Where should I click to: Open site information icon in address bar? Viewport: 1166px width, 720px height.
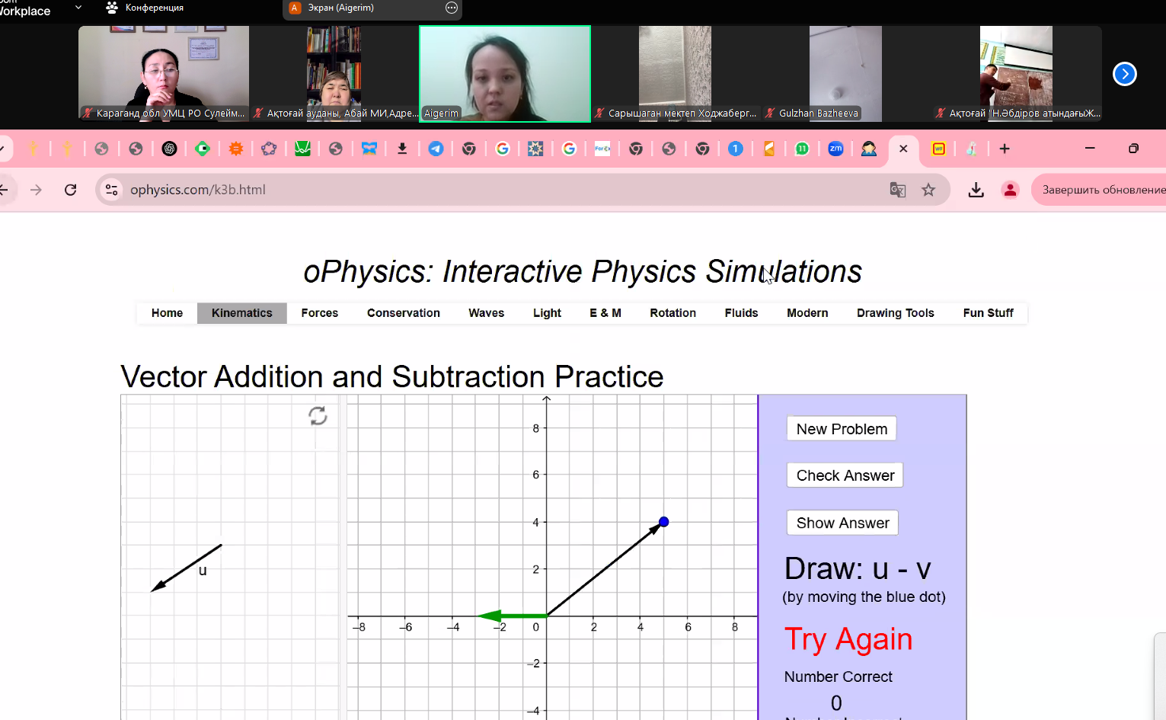click(x=111, y=190)
